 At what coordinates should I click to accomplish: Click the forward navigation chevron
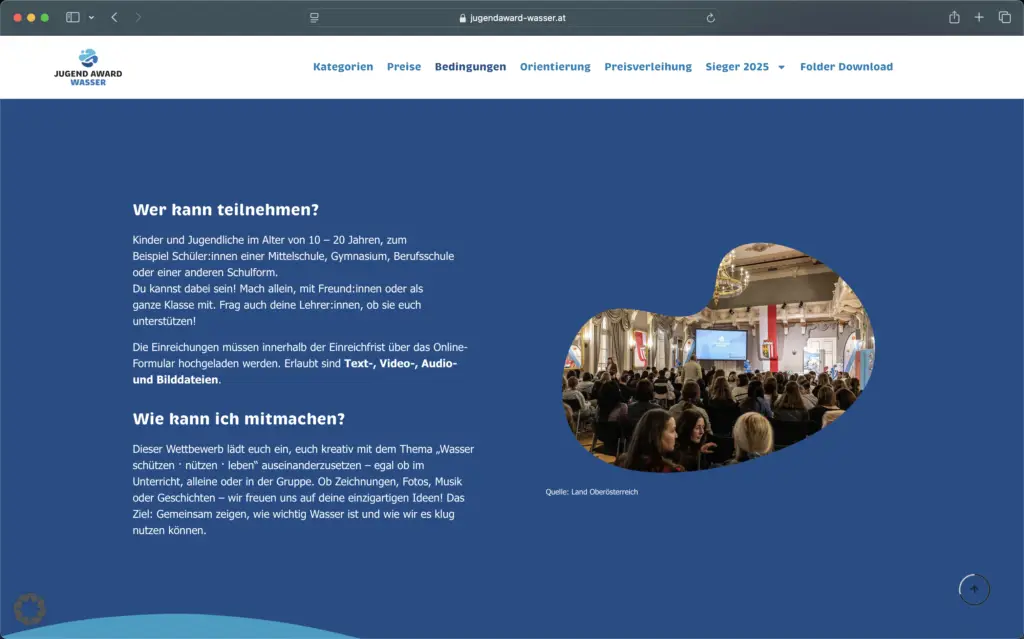click(x=137, y=16)
